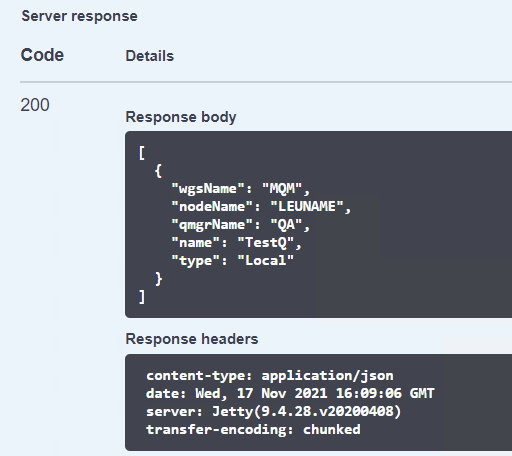Viewport: 512px width, 456px height.
Task: Click the 'Details' column header
Action: (x=150, y=56)
